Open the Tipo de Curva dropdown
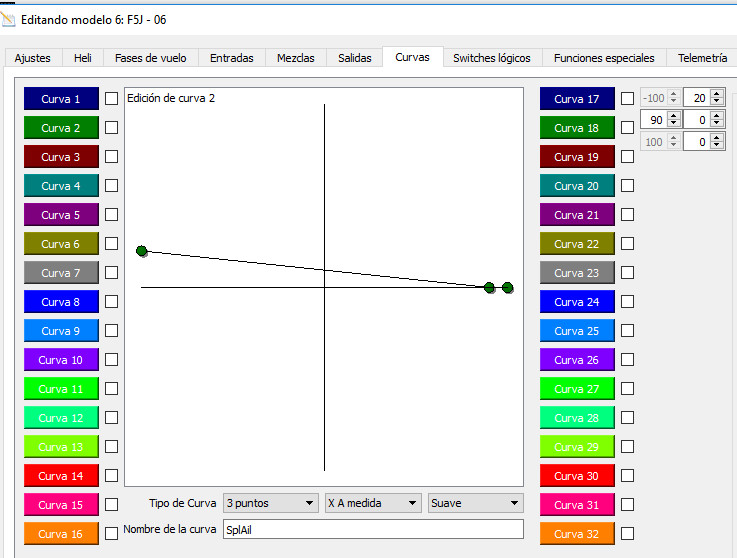The image size is (737, 558). [x=270, y=503]
